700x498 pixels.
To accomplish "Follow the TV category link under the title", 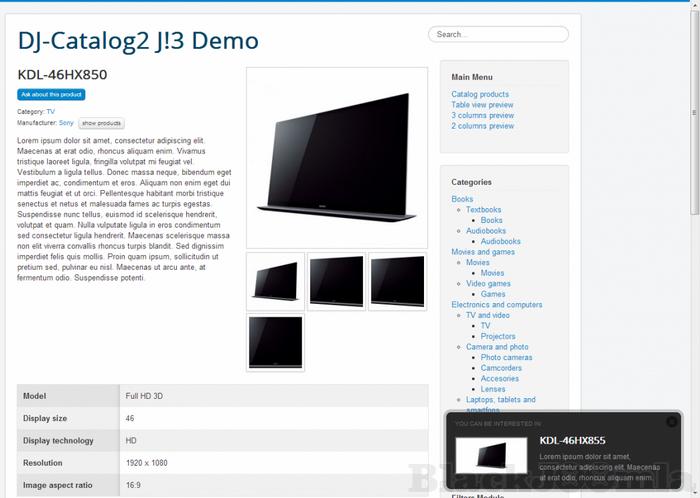I will click(50, 112).
